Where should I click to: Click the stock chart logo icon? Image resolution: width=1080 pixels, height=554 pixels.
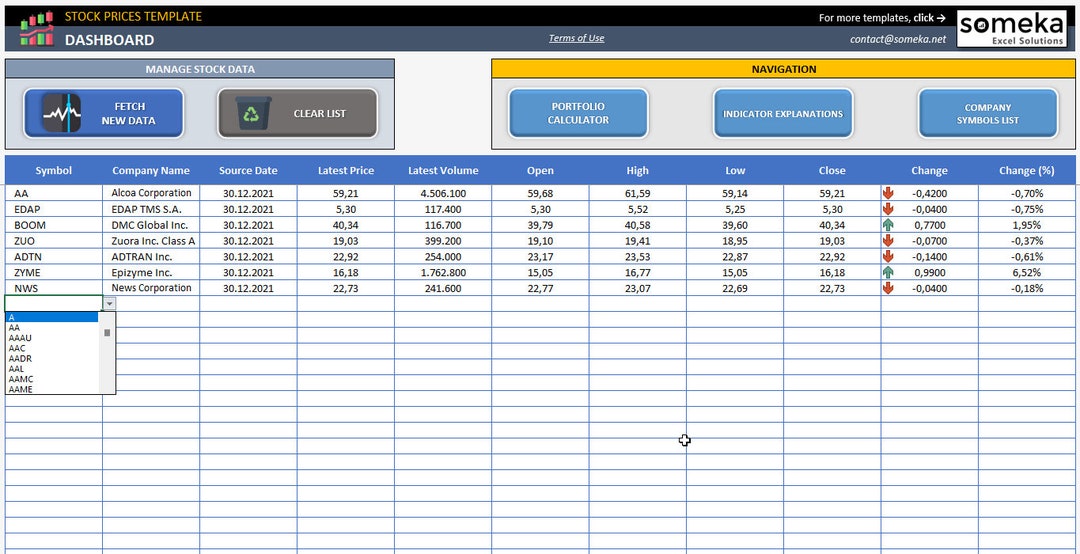tap(37, 28)
